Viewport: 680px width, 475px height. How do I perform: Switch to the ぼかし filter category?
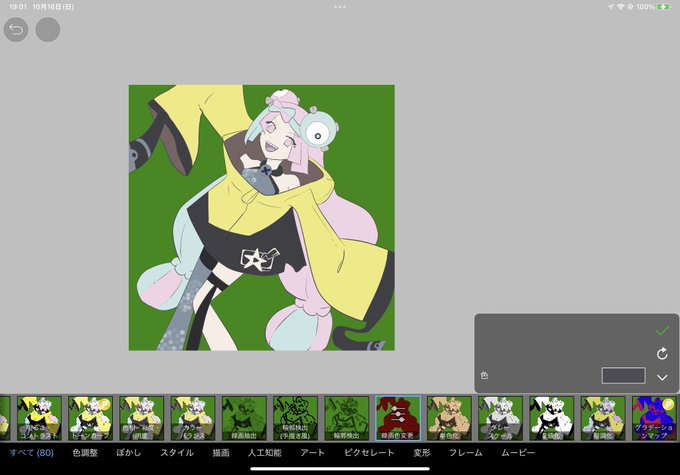coord(129,453)
